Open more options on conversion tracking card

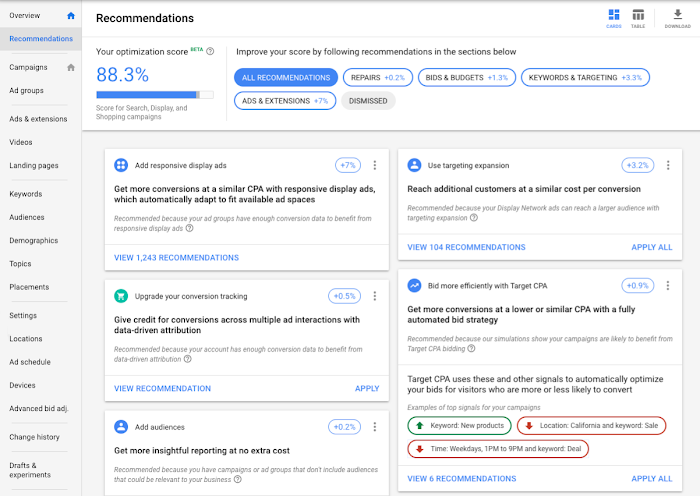pyautogui.click(x=374, y=296)
